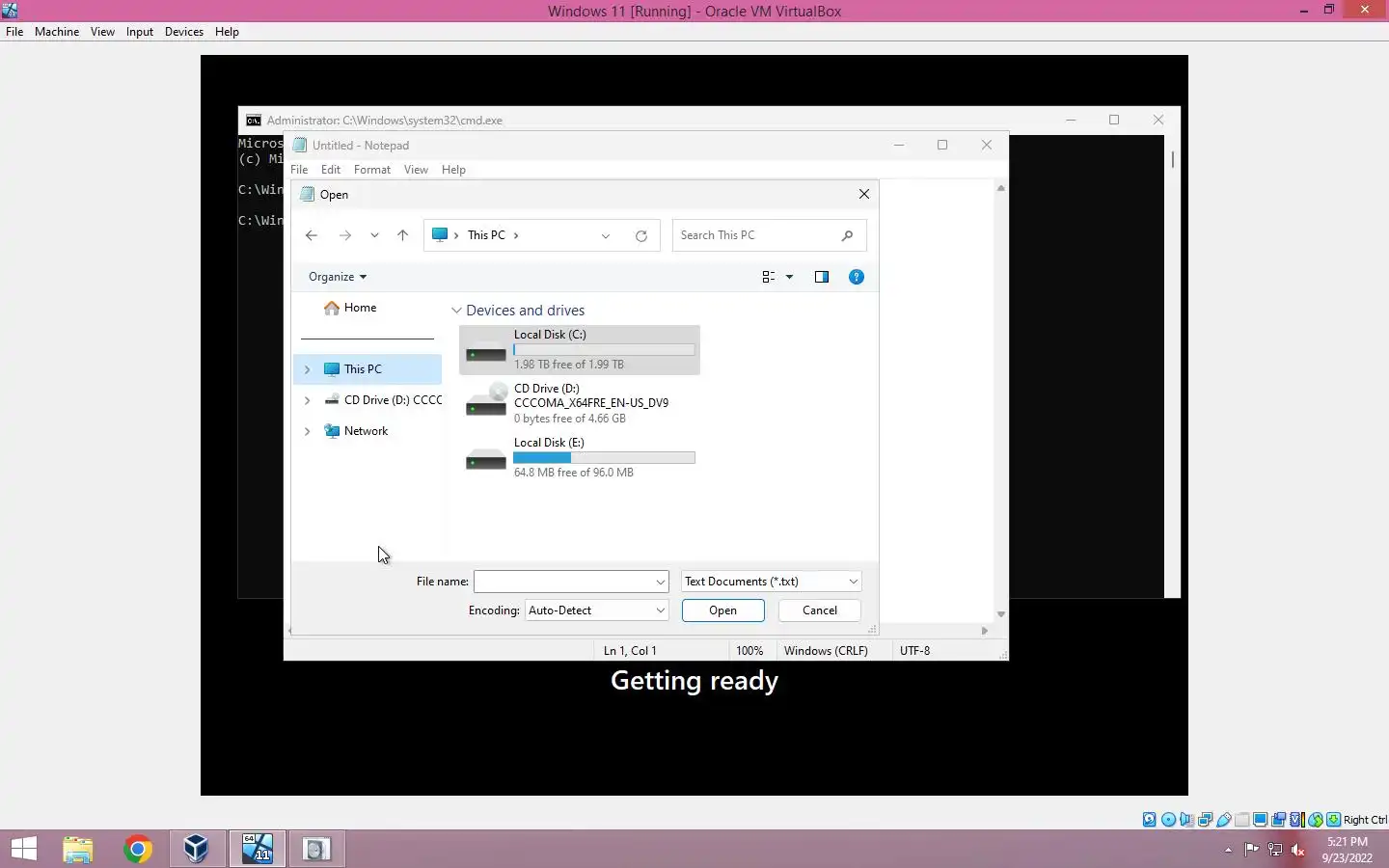
Task: Click the shared folders indicator in VirtualBox status bar
Action: (1241, 820)
